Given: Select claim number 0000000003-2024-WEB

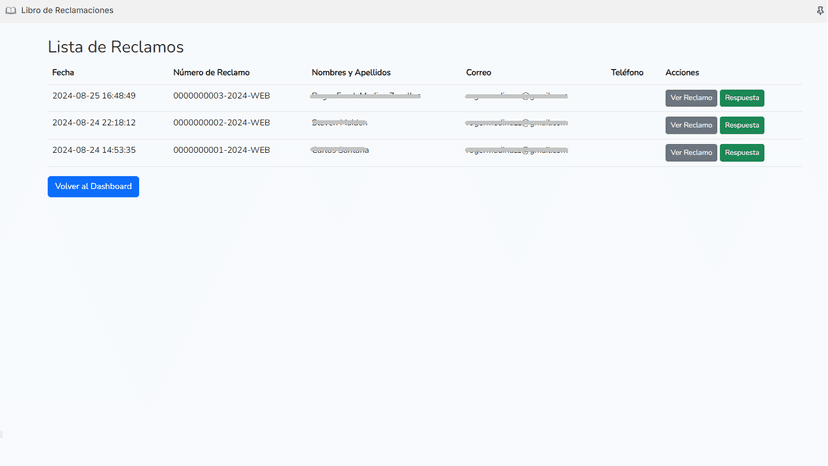Looking at the screenshot, I should (x=221, y=96).
